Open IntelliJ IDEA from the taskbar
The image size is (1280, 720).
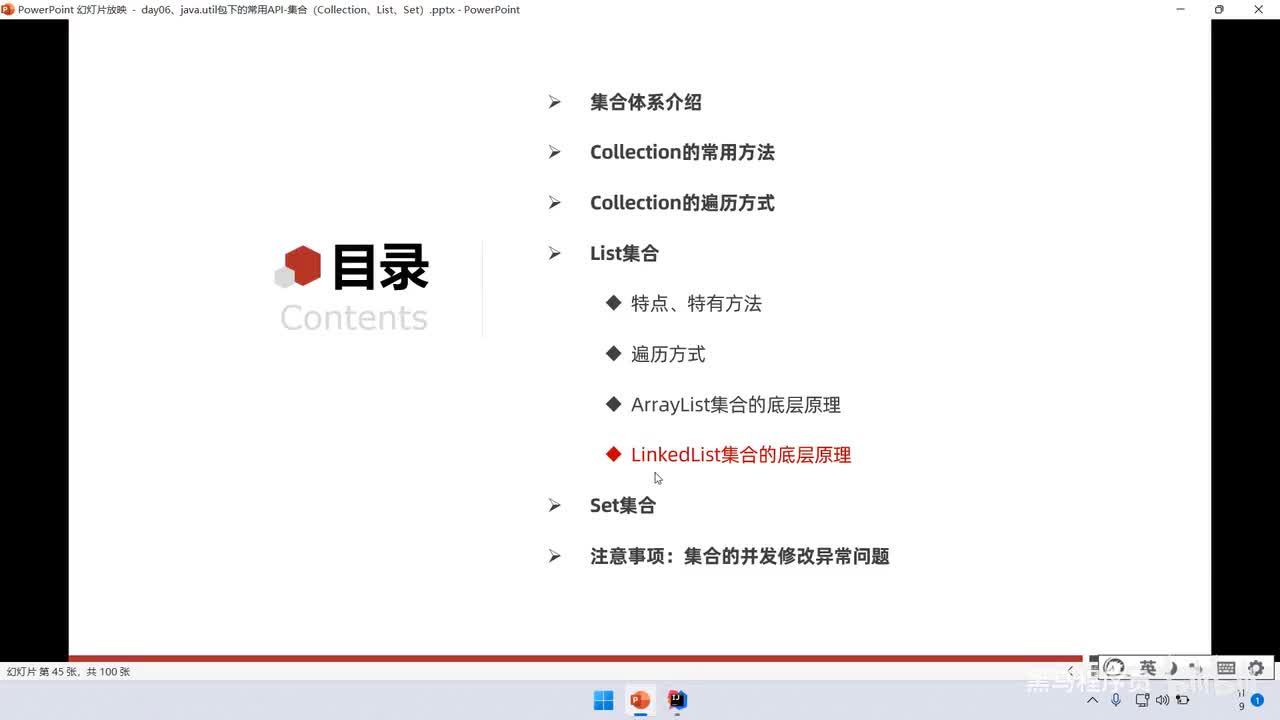tap(677, 700)
